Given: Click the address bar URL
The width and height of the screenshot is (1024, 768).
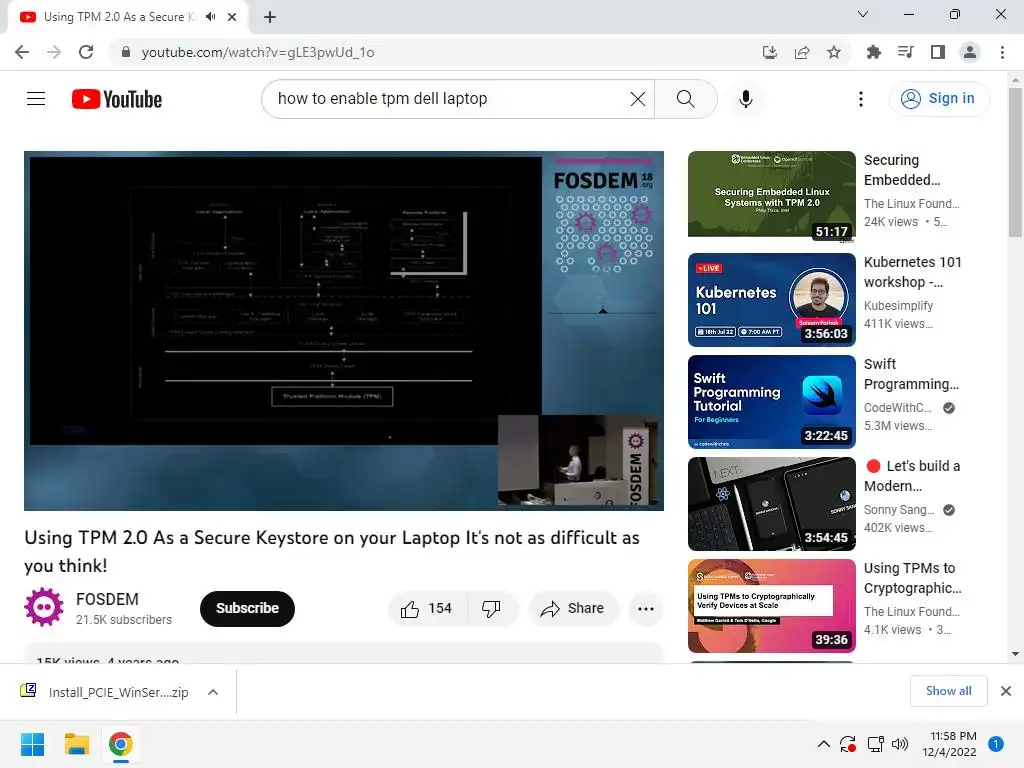Looking at the screenshot, I should click(258, 52).
